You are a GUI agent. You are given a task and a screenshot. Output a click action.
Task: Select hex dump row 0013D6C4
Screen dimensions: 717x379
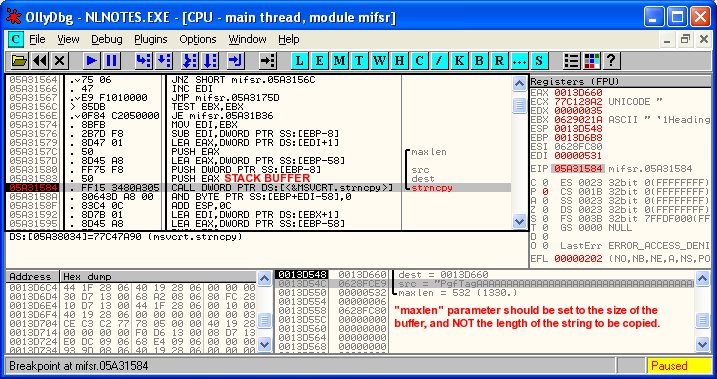point(132,288)
